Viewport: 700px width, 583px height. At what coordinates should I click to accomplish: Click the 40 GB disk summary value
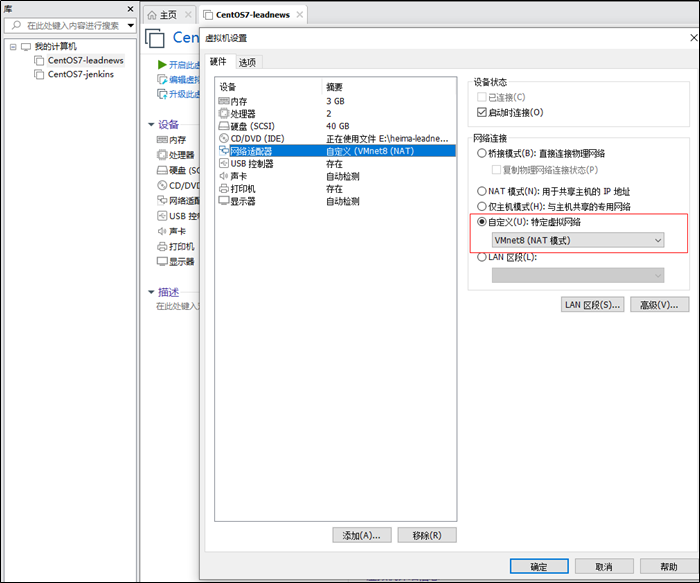pos(338,126)
